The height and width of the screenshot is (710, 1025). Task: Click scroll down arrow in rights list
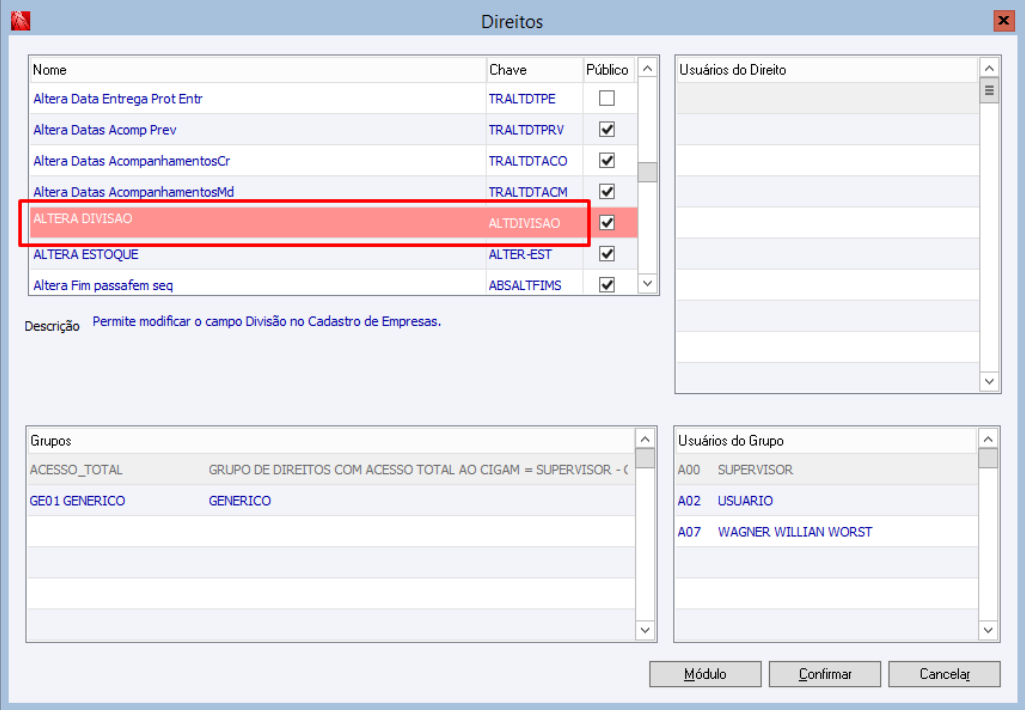point(647,284)
